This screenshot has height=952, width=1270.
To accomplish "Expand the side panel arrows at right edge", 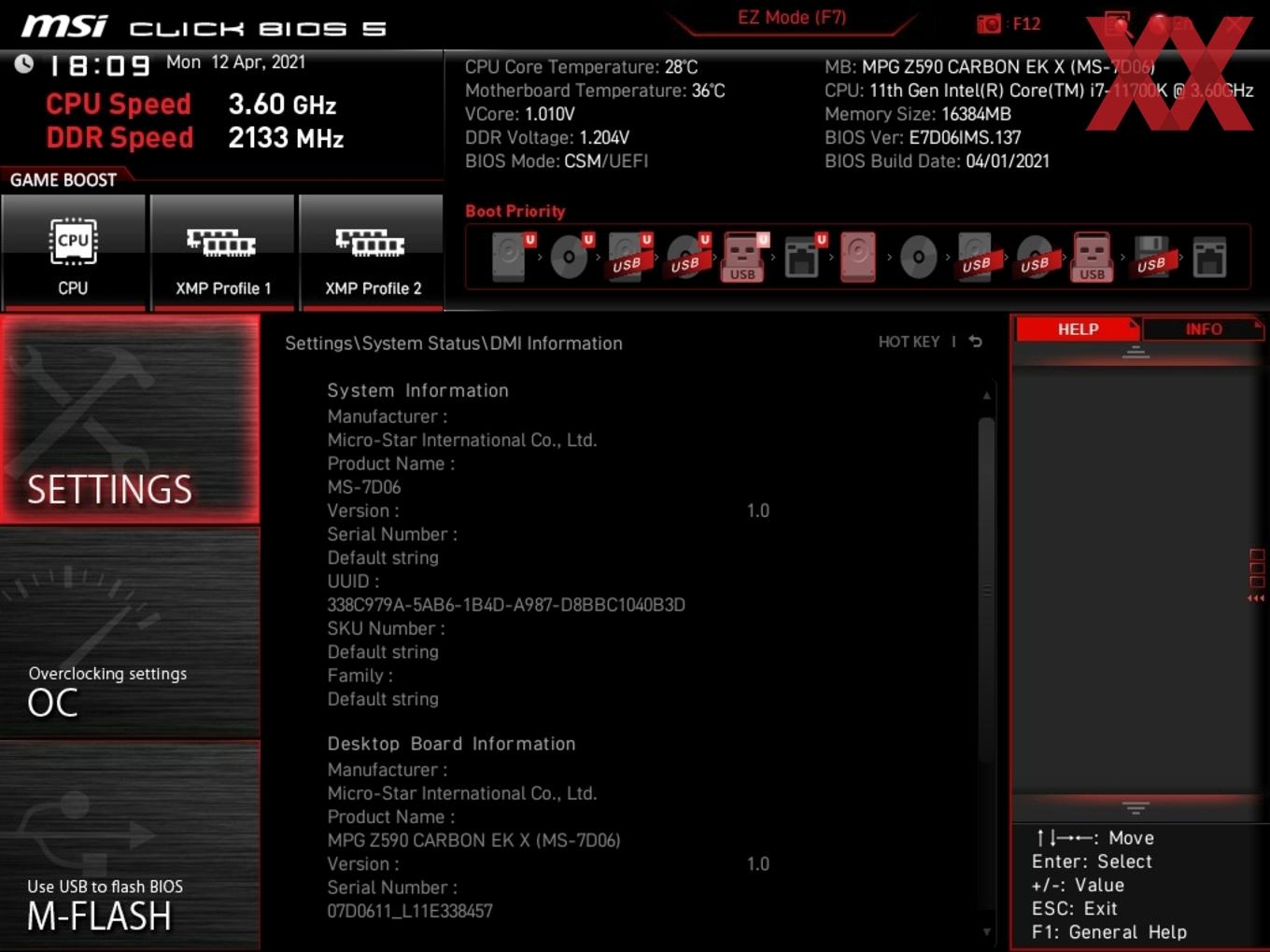I will click(1256, 575).
